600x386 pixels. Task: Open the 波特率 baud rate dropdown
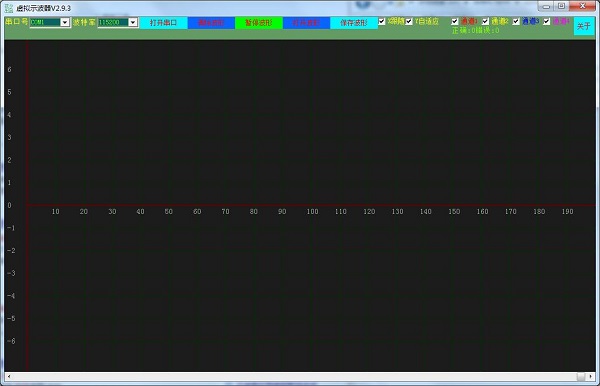[133, 22]
